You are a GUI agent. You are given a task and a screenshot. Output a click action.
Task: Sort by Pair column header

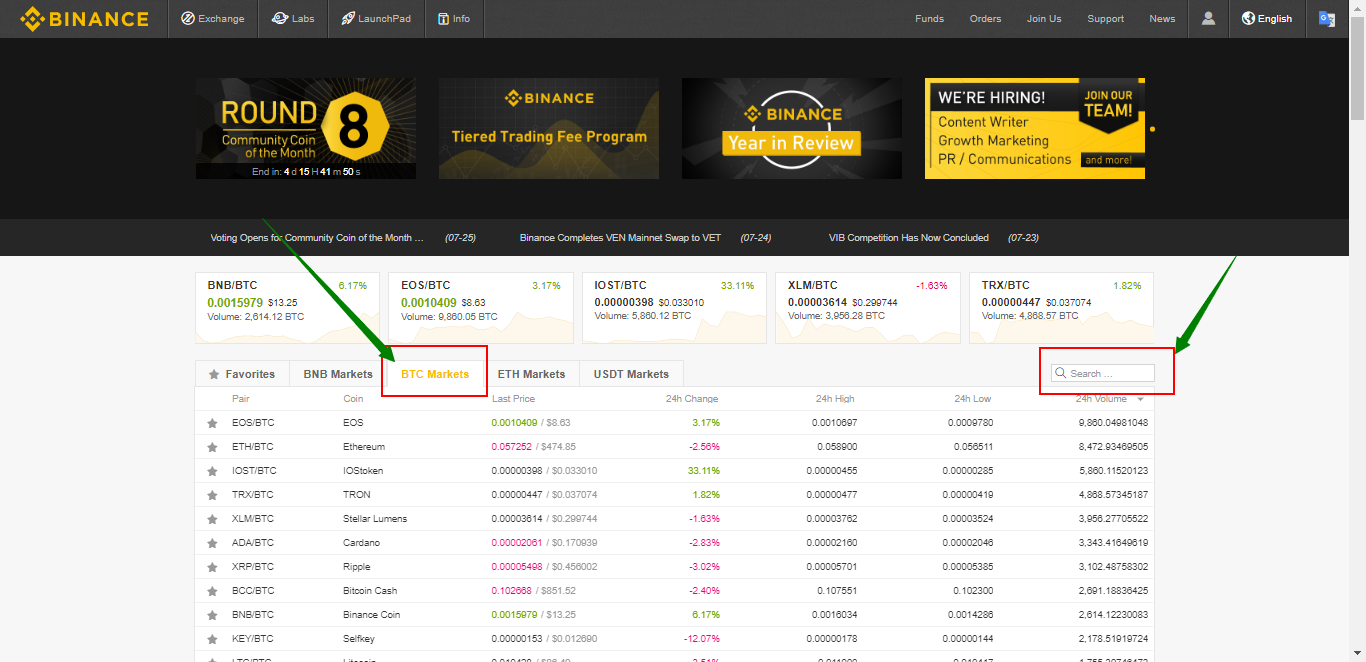pyautogui.click(x=241, y=399)
